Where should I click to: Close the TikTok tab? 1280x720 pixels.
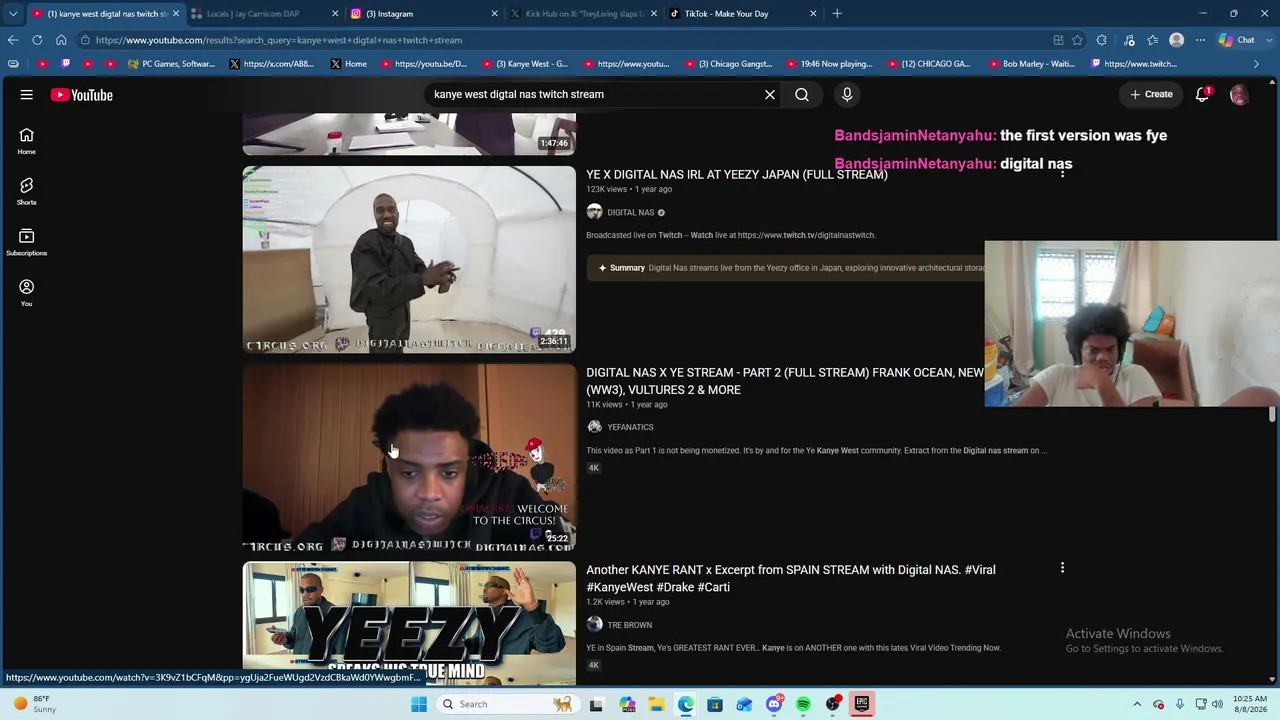click(x=813, y=14)
